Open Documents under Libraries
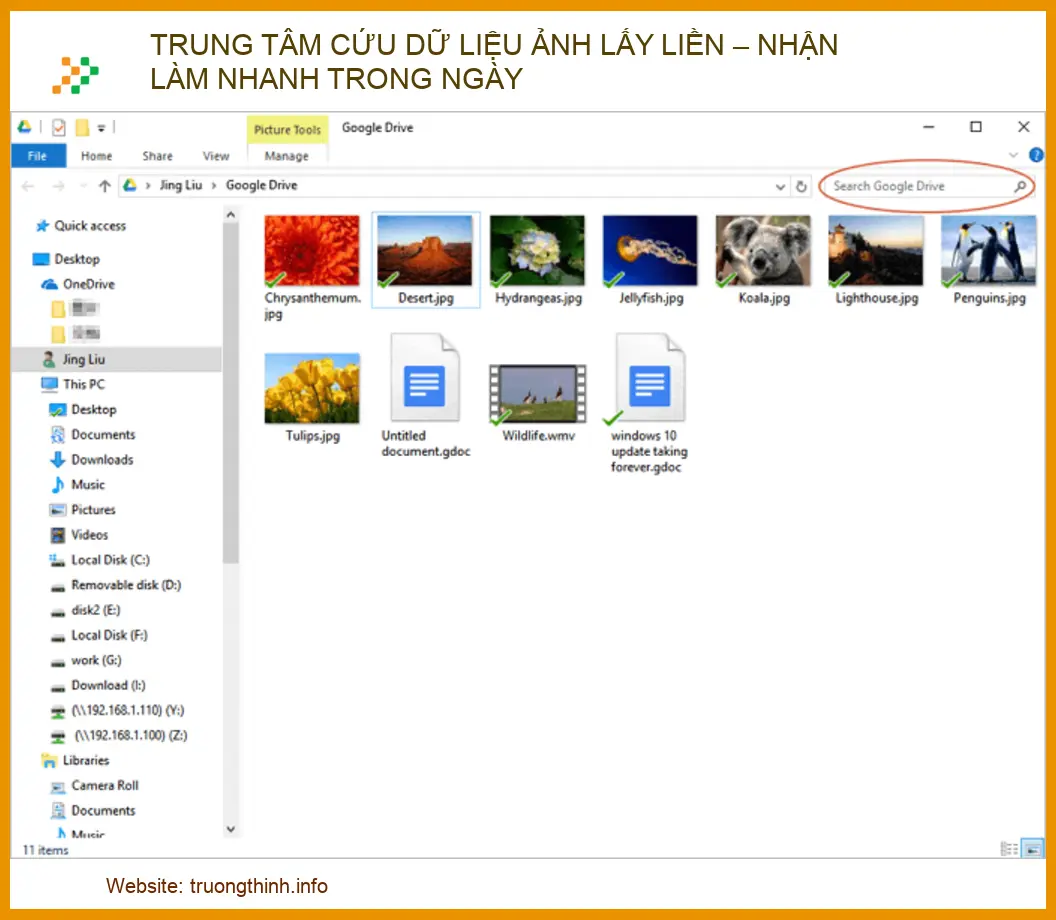 click(92, 811)
